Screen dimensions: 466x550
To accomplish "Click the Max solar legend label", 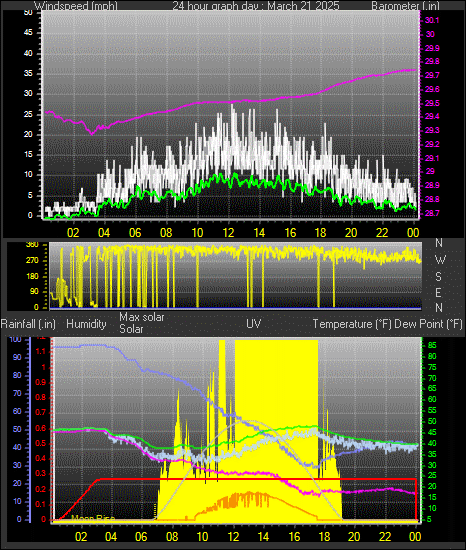I will point(142,317).
